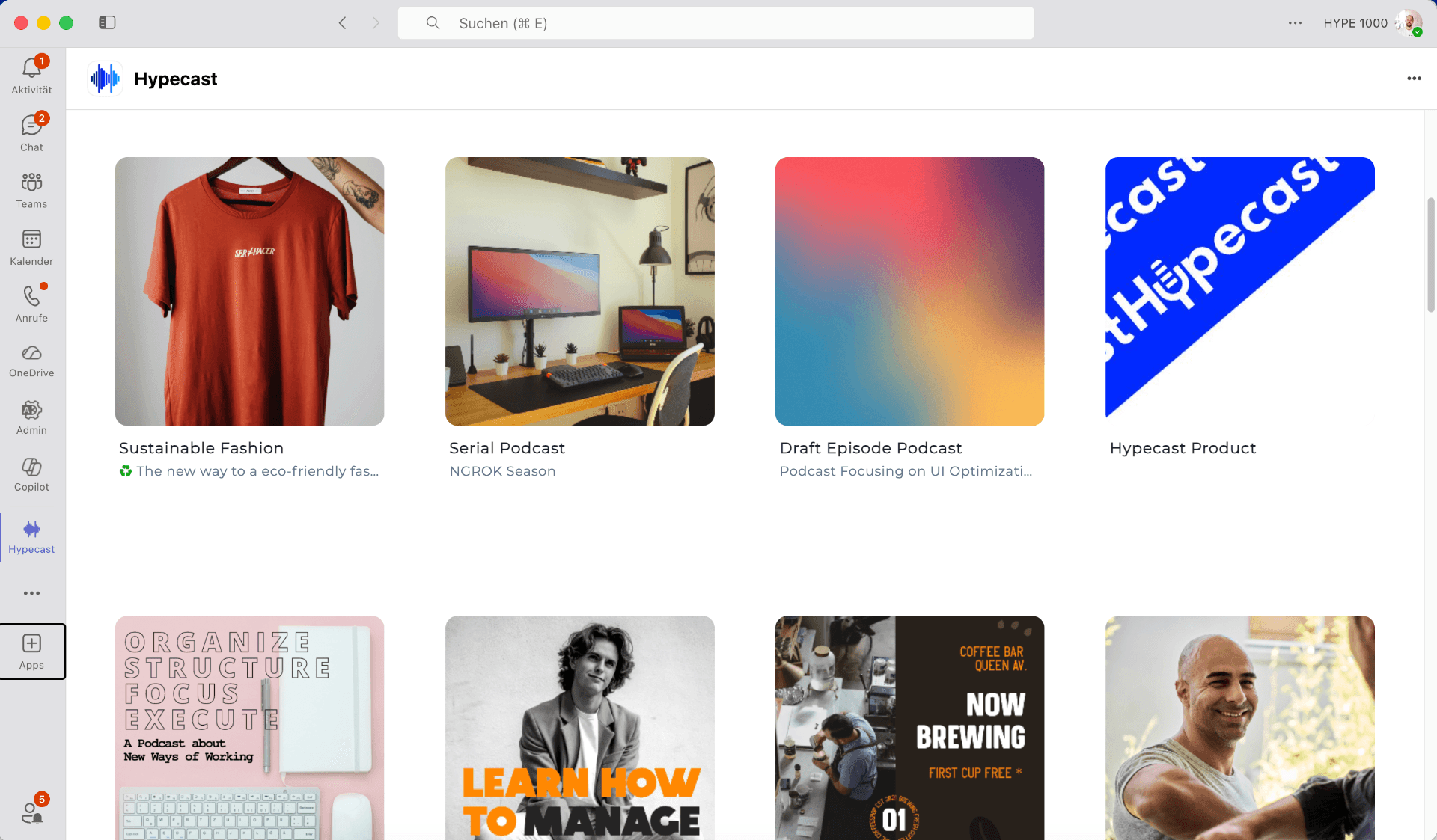This screenshot has width=1437, height=840.
Task: Click the Draft Episode Podcast title
Action: (870, 448)
